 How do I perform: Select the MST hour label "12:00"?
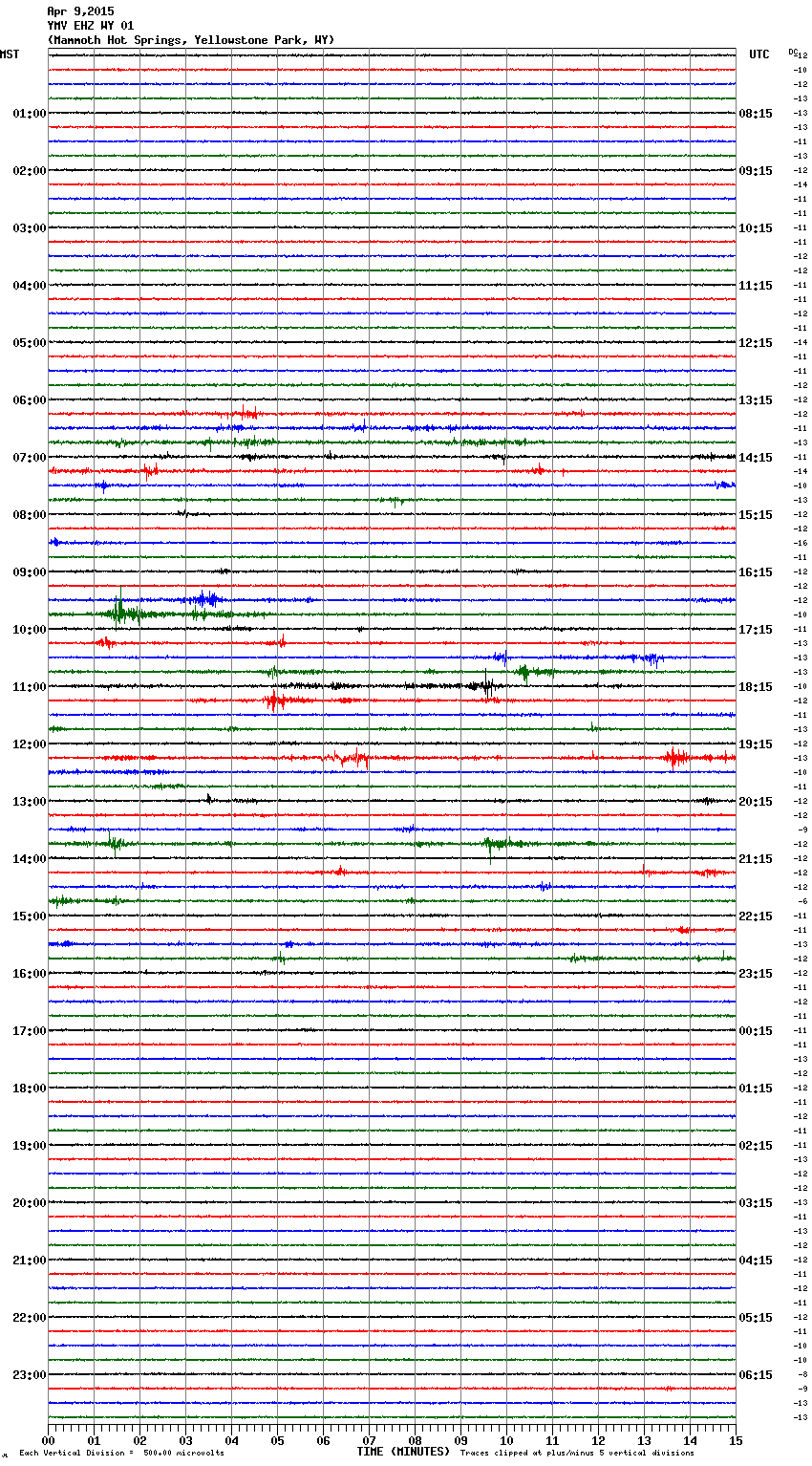coord(30,744)
